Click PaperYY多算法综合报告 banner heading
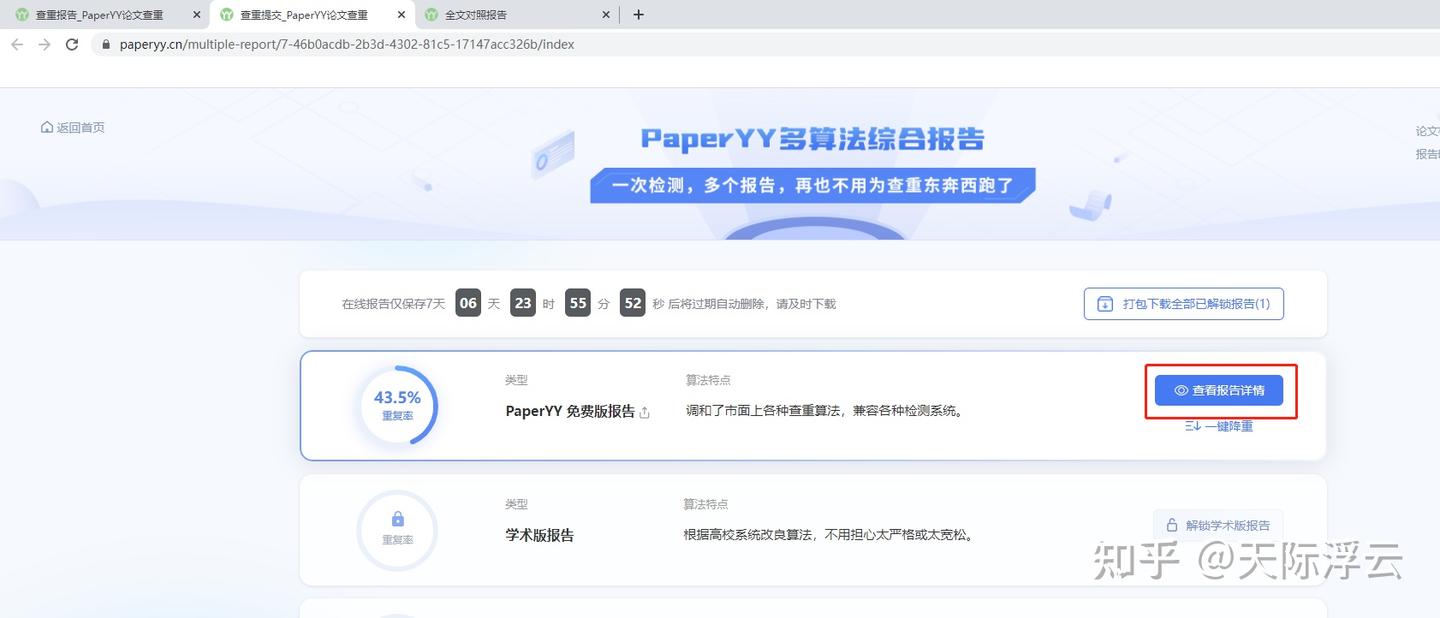The width and height of the screenshot is (1440, 618). pos(812,139)
